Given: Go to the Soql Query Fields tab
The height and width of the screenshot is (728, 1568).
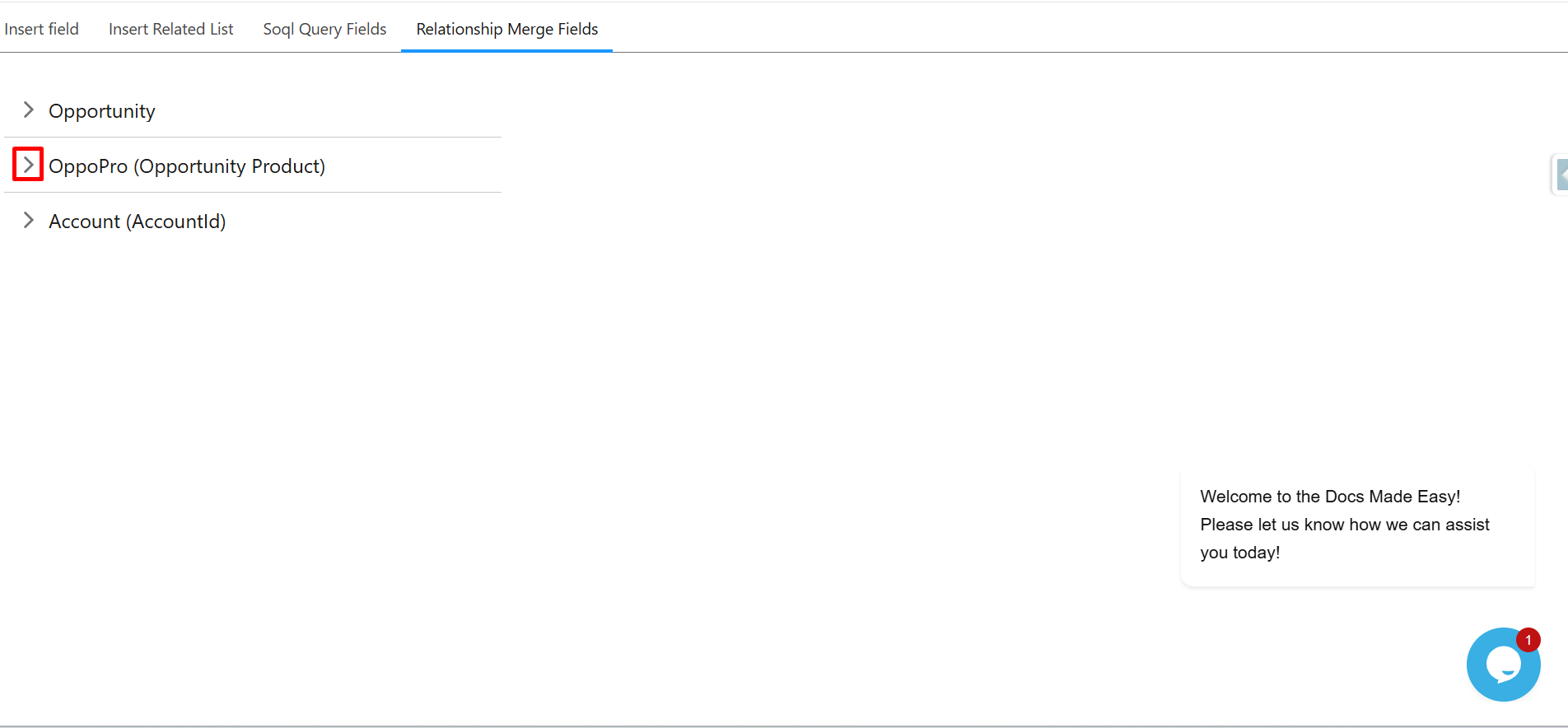Looking at the screenshot, I should point(324,29).
